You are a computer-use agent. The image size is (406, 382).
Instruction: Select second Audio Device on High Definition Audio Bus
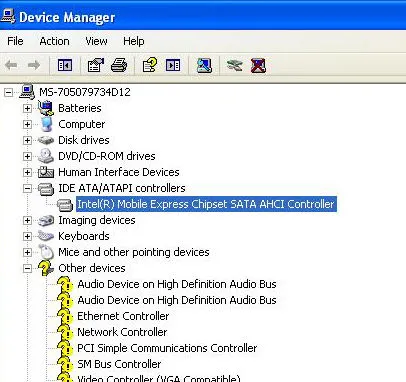[177, 300]
